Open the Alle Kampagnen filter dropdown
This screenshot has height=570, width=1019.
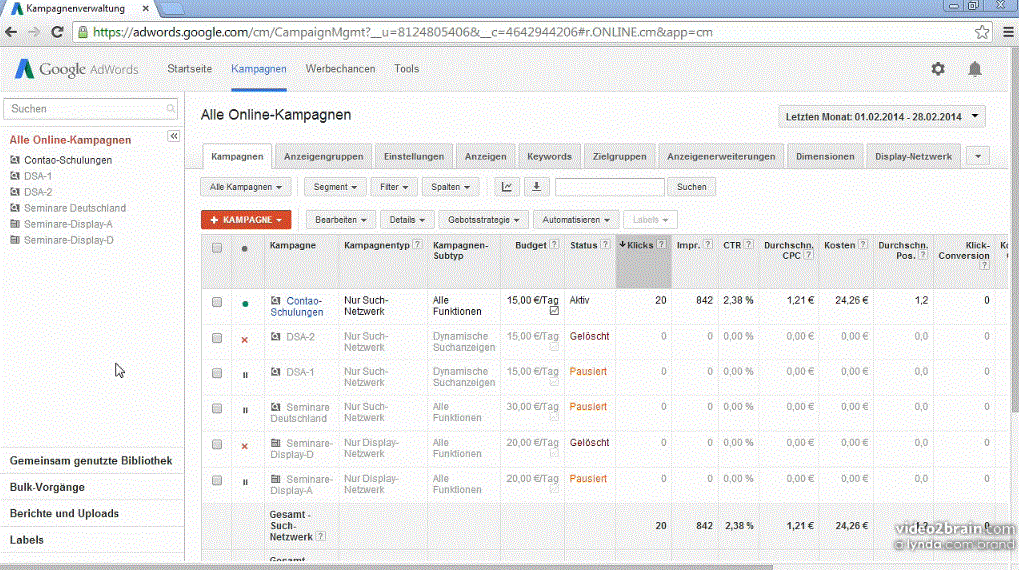point(246,187)
